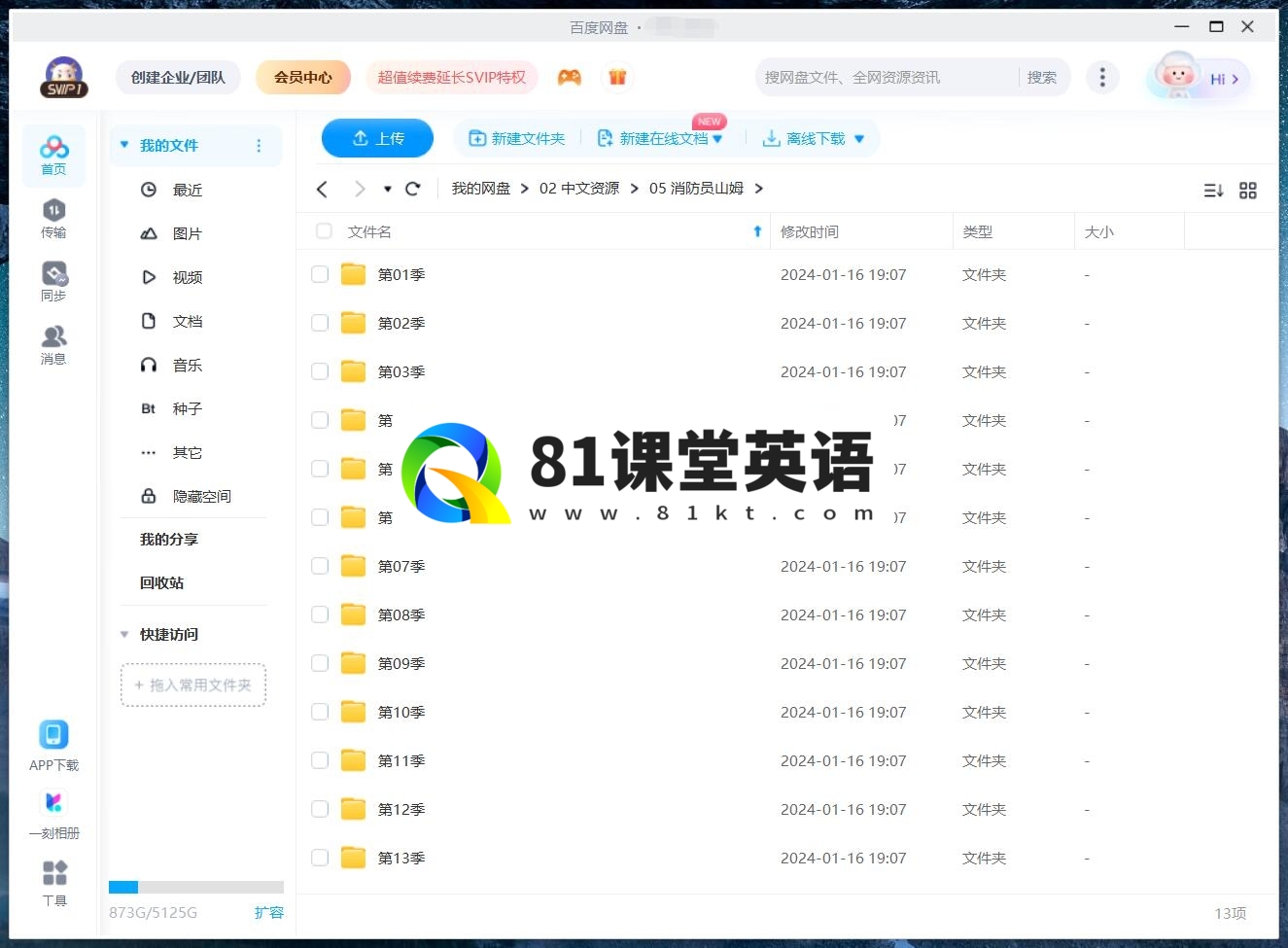Open folder icon of 第01季
The width and height of the screenshot is (1288, 948).
[354, 274]
